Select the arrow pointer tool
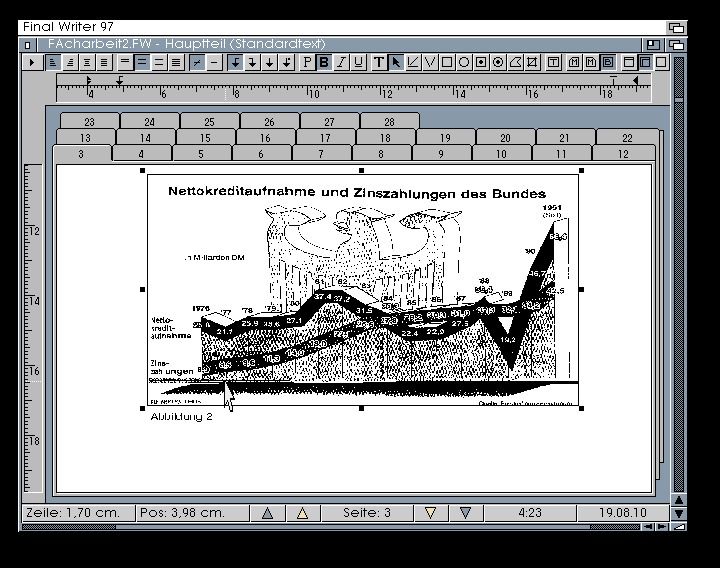Viewport: 720px width, 568px height. point(396,62)
